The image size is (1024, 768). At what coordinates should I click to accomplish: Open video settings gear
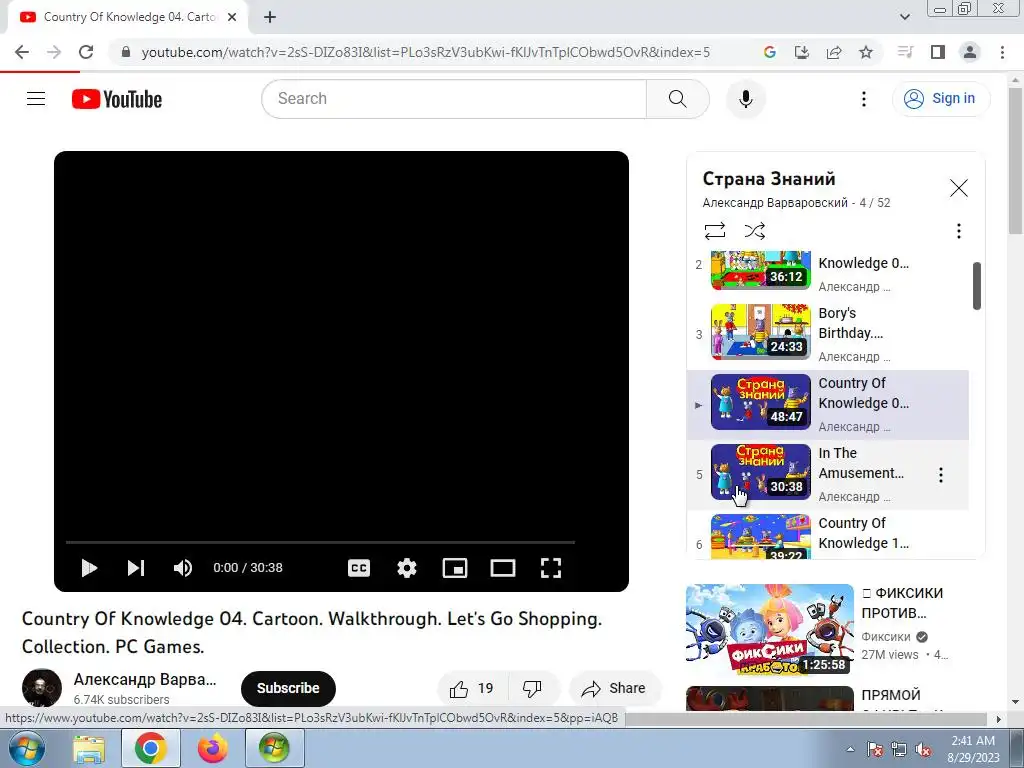pyautogui.click(x=407, y=568)
